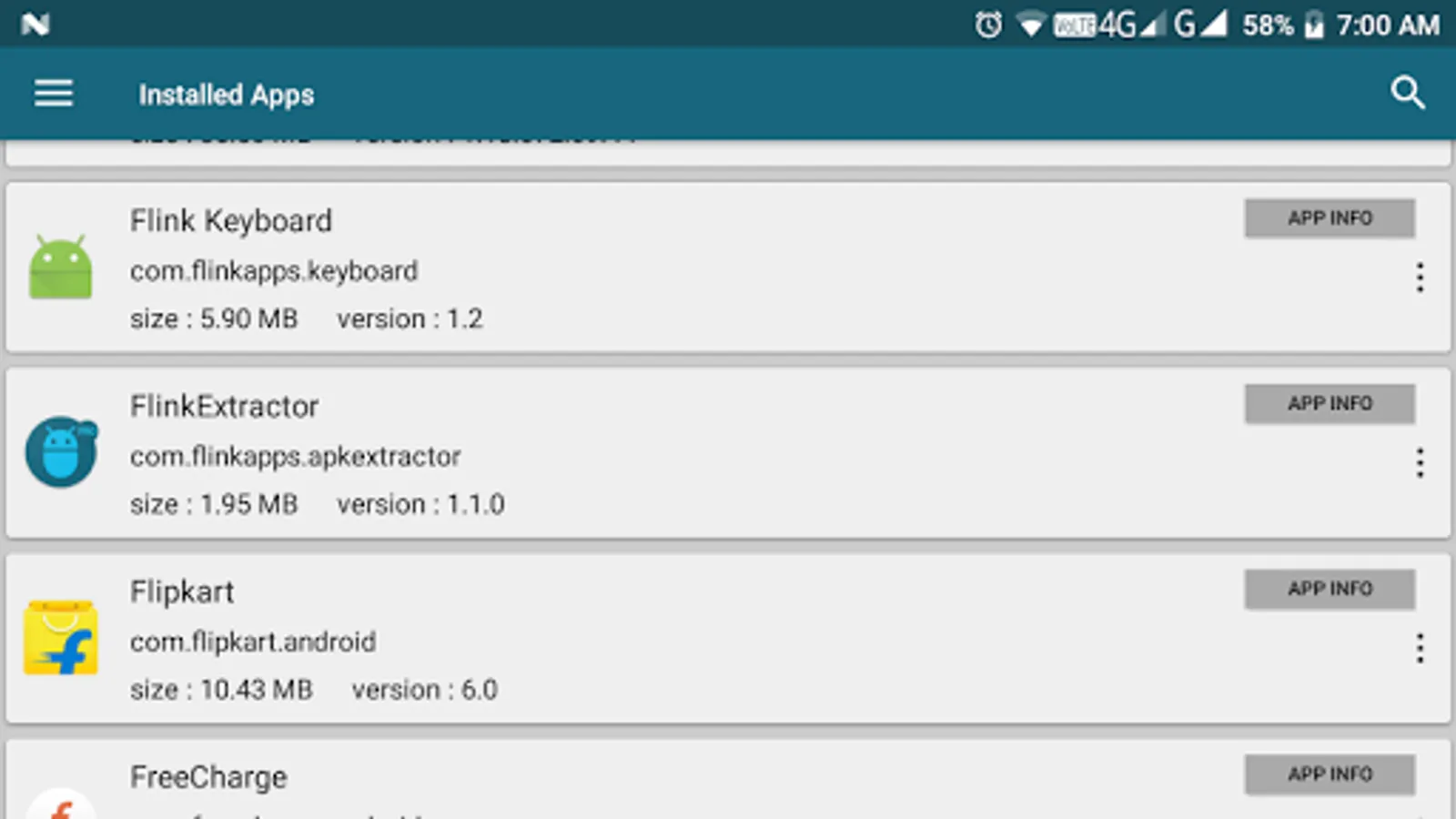Screen dimensions: 1456x819
Task: Open APP INFO for FlinkExtractor
Action: click(x=1330, y=403)
